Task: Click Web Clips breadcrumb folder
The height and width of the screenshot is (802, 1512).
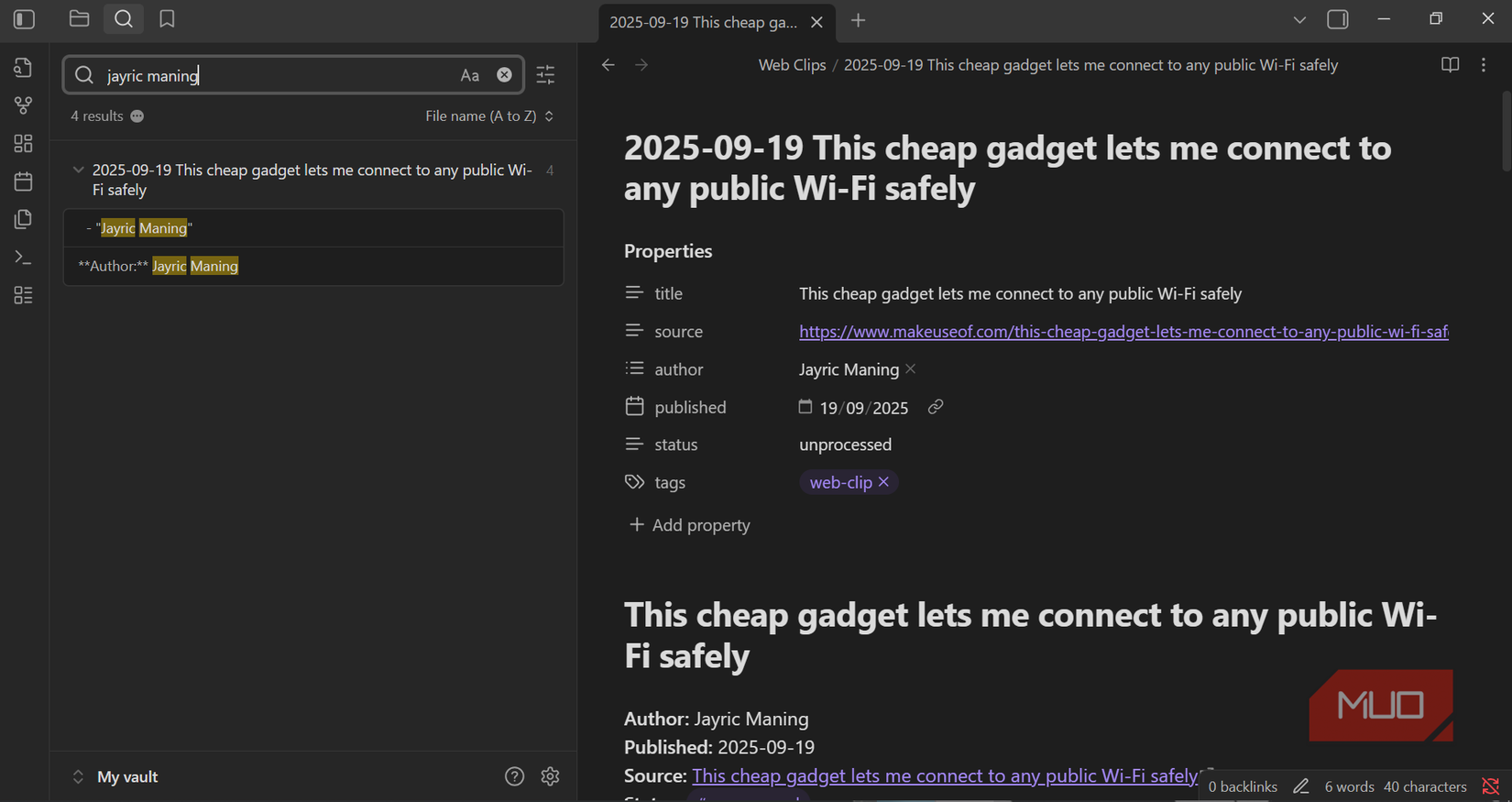Action: pos(792,65)
